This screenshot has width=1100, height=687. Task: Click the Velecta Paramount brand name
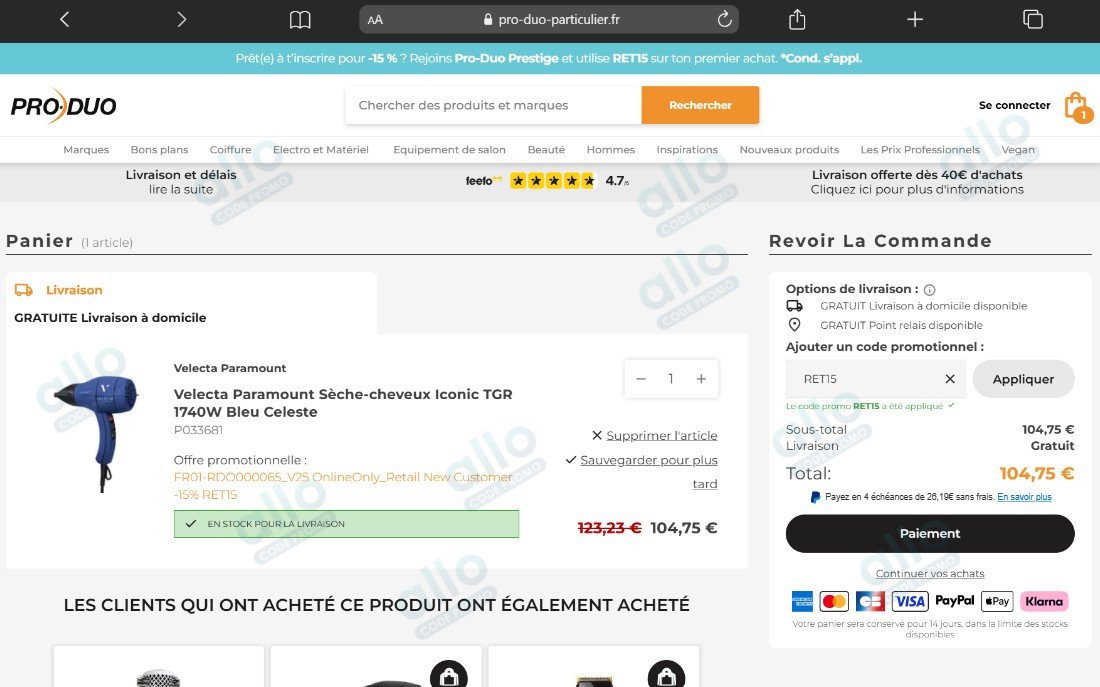click(230, 368)
